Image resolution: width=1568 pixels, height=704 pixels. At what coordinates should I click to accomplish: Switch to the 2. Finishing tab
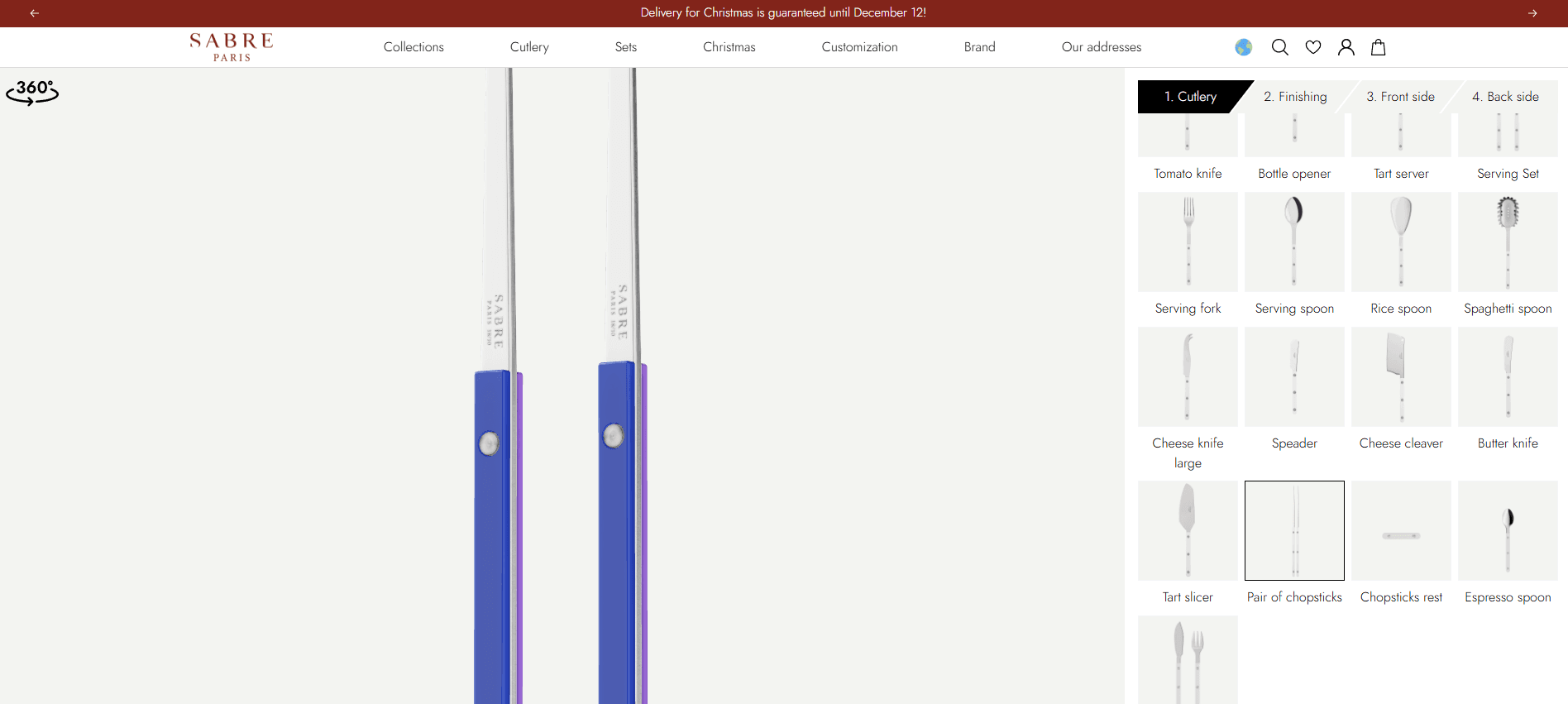click(1295, 97)
